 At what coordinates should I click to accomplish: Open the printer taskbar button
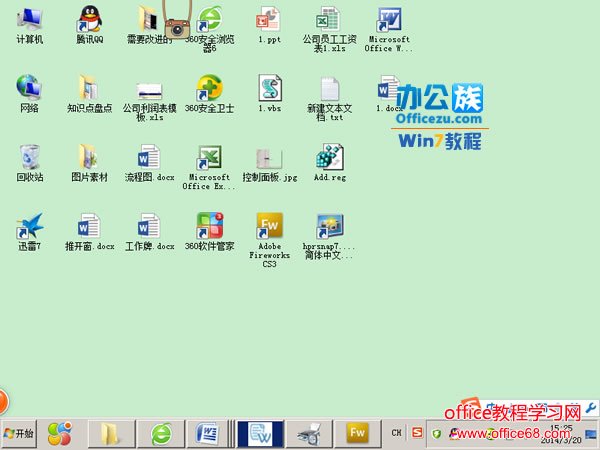(x=309, y=434)
